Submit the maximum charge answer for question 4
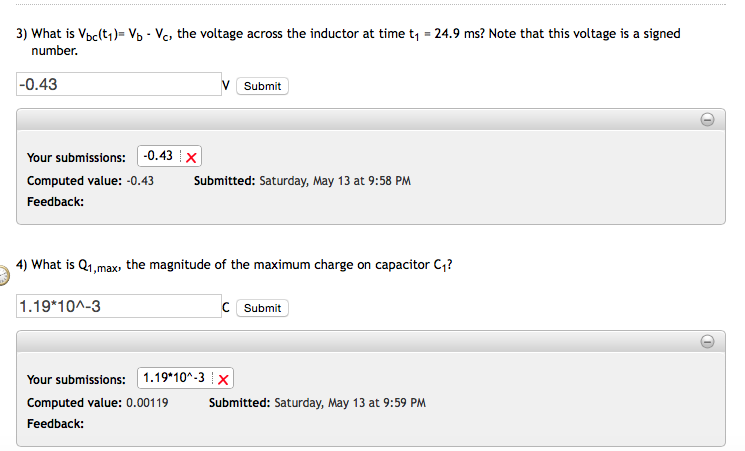The width and height of the screenshot is (745, 451). point(262,308)
